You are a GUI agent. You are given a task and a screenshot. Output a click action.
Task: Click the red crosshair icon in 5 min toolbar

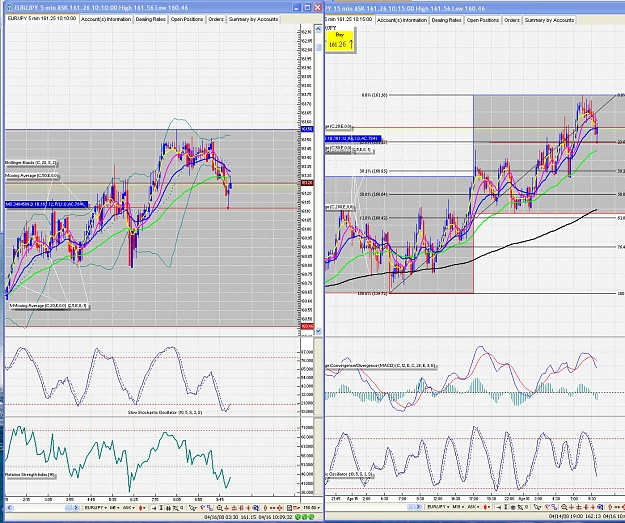[x=227, y=508]
